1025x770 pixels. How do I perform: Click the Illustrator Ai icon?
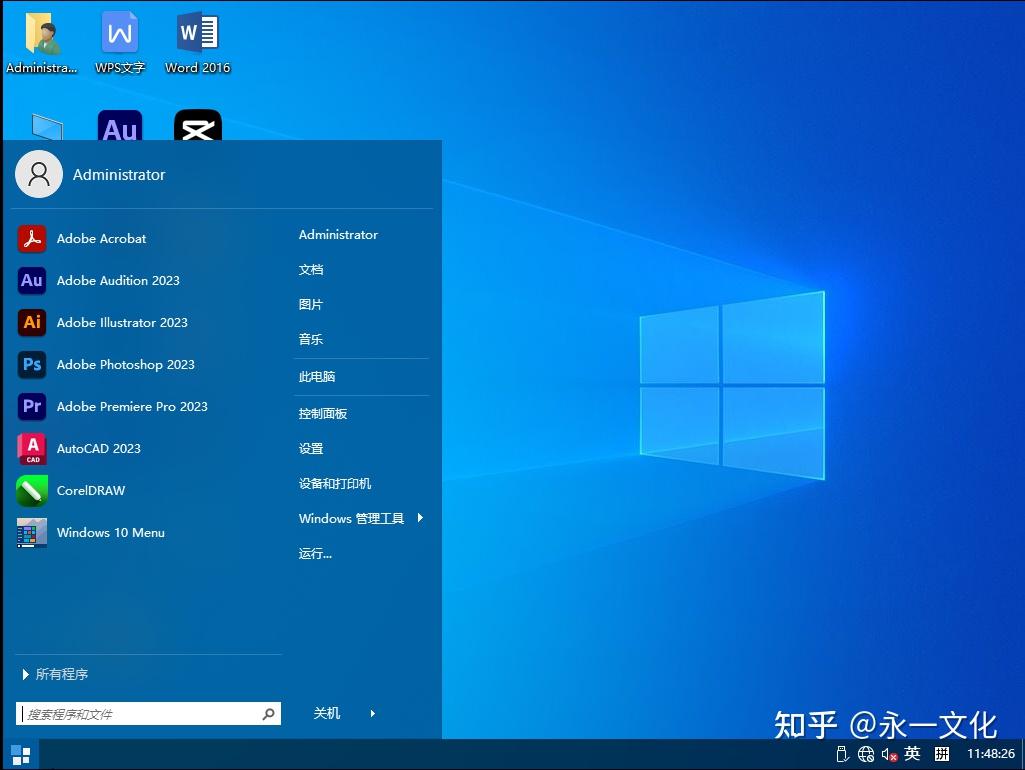(31, 322)
